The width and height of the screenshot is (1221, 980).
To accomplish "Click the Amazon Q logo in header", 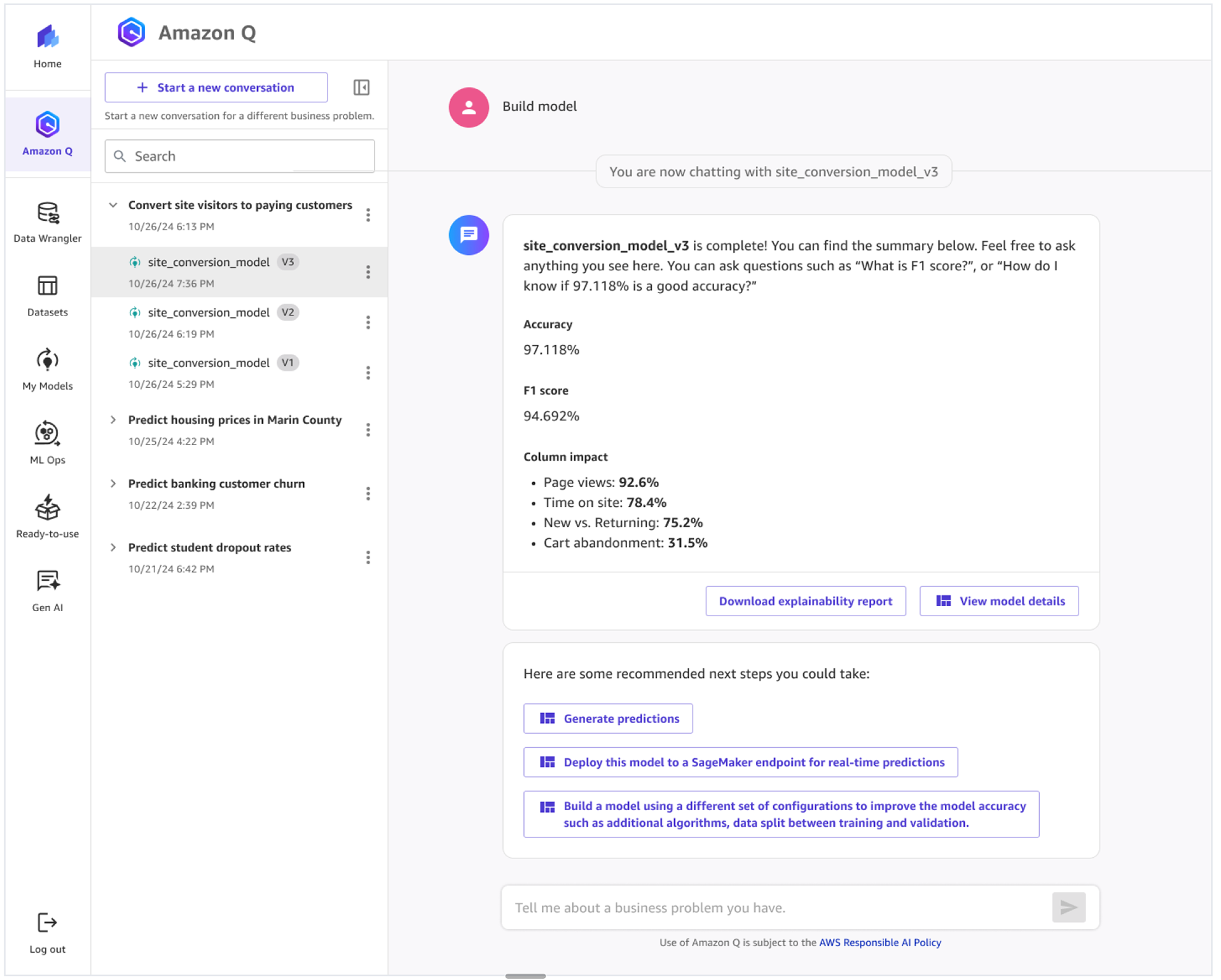I will [131, 32].
